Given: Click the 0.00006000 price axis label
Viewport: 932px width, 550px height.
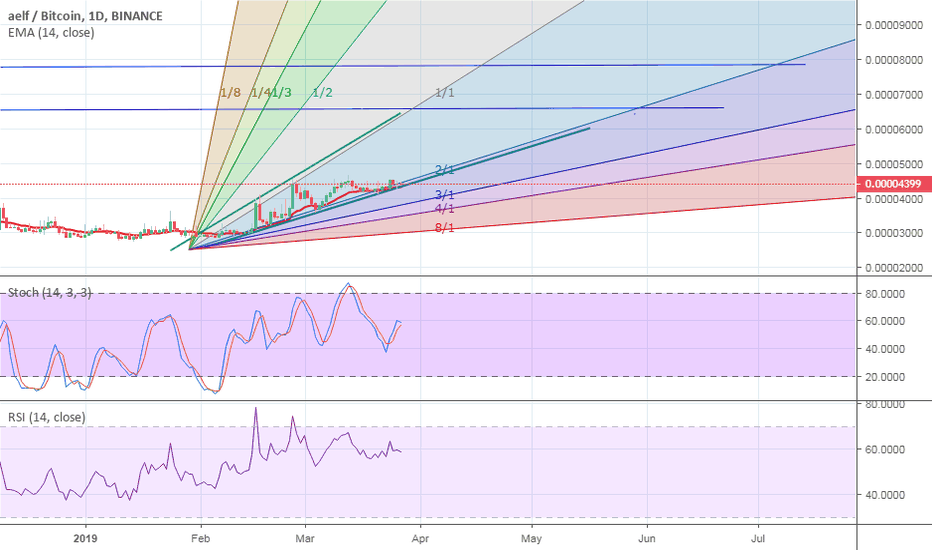Looking at the screenshot, I should point(894,129).
